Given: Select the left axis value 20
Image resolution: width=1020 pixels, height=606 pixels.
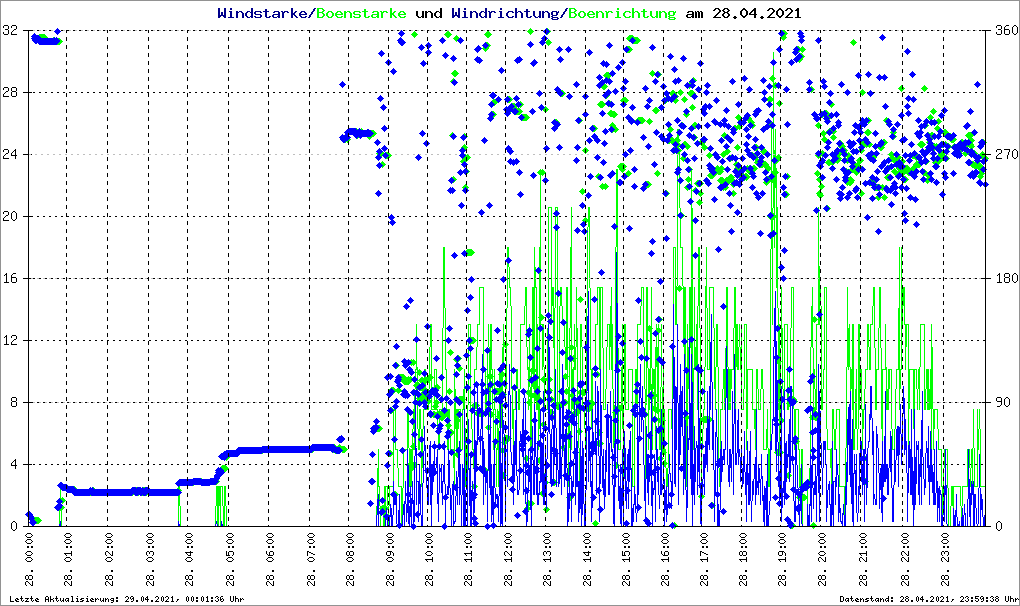Looking at the screenshot, I should click(x=10, y=217).
